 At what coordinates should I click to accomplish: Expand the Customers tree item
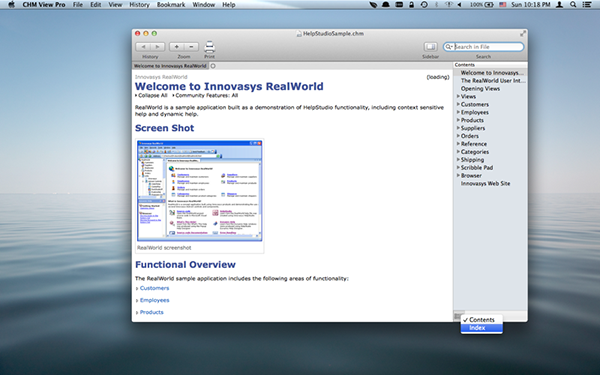coord(458,104)
